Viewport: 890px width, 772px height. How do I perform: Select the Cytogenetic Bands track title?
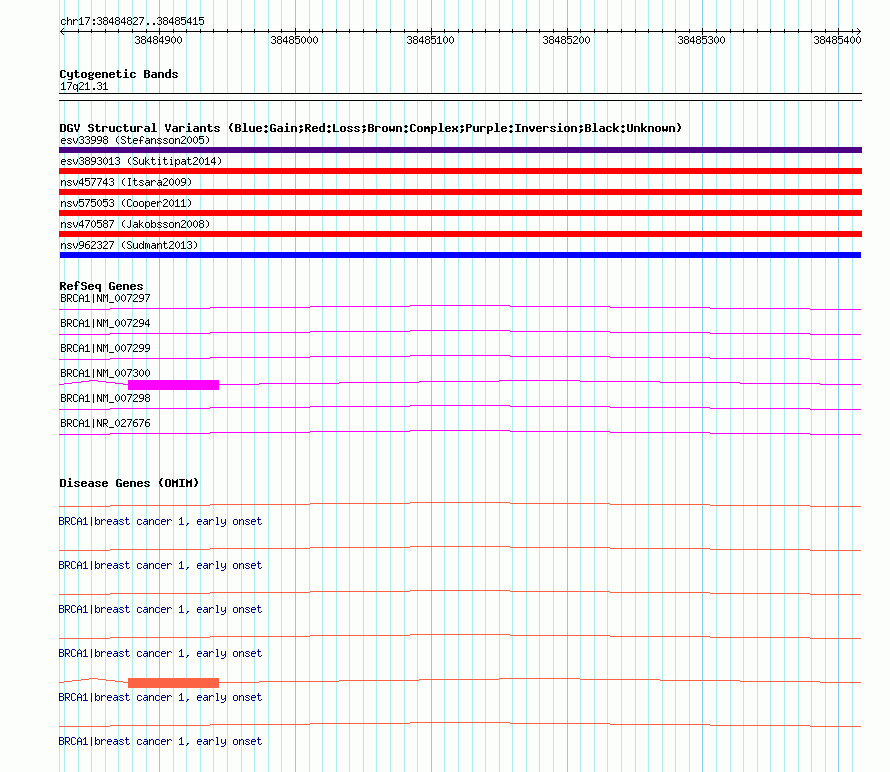pos(119,74)
